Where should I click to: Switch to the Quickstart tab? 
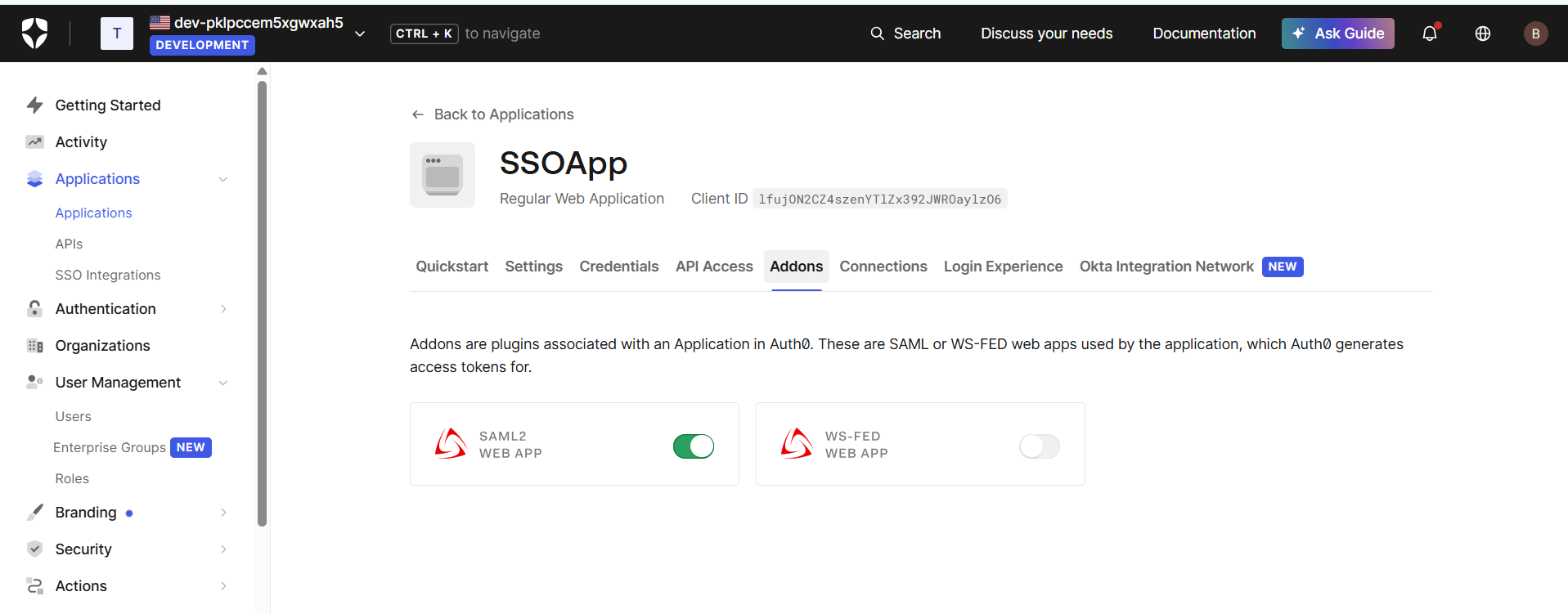[452, 267]
